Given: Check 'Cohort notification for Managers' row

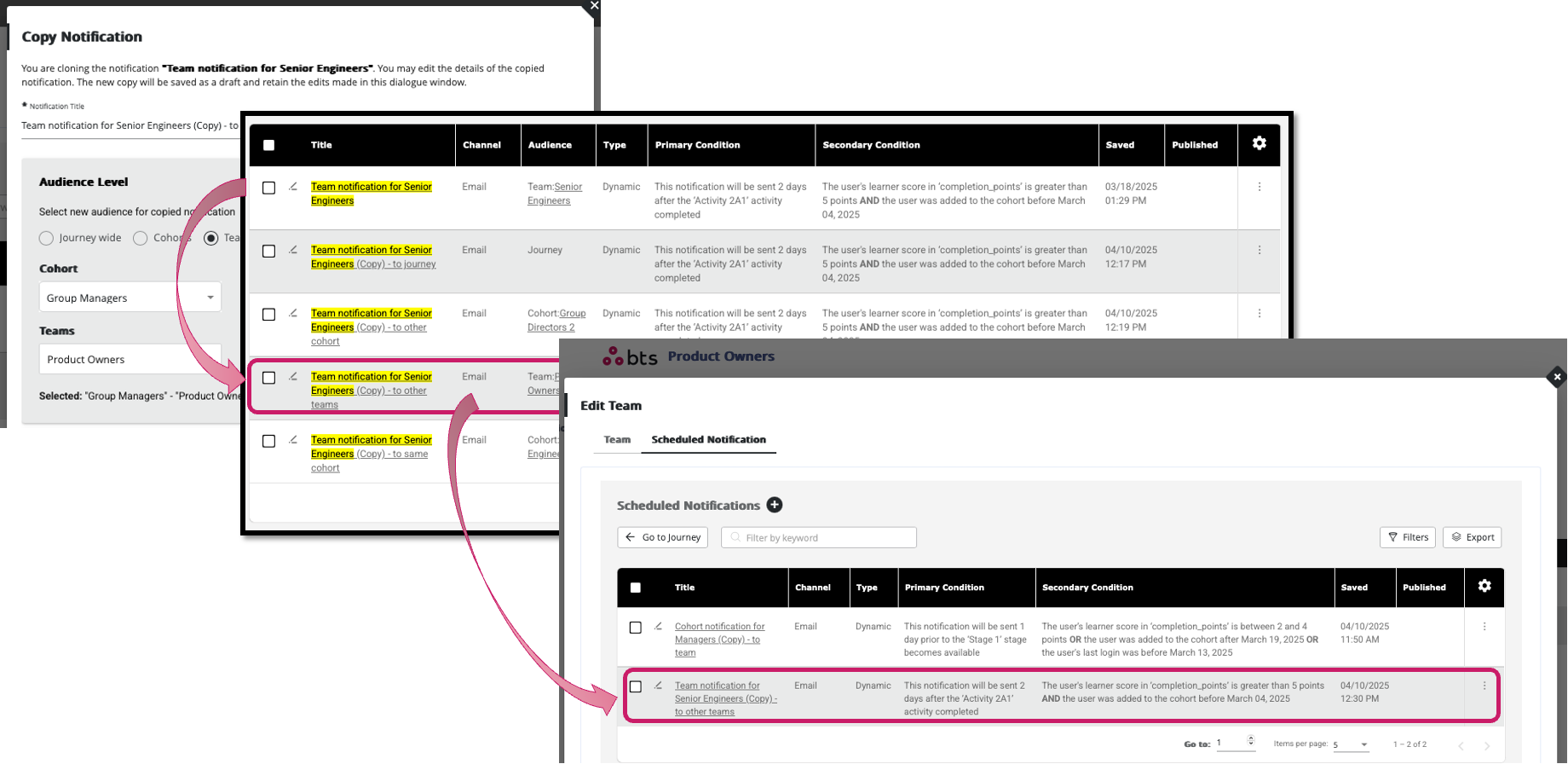Looking at the screenshot, I should [x=635, y=628].
